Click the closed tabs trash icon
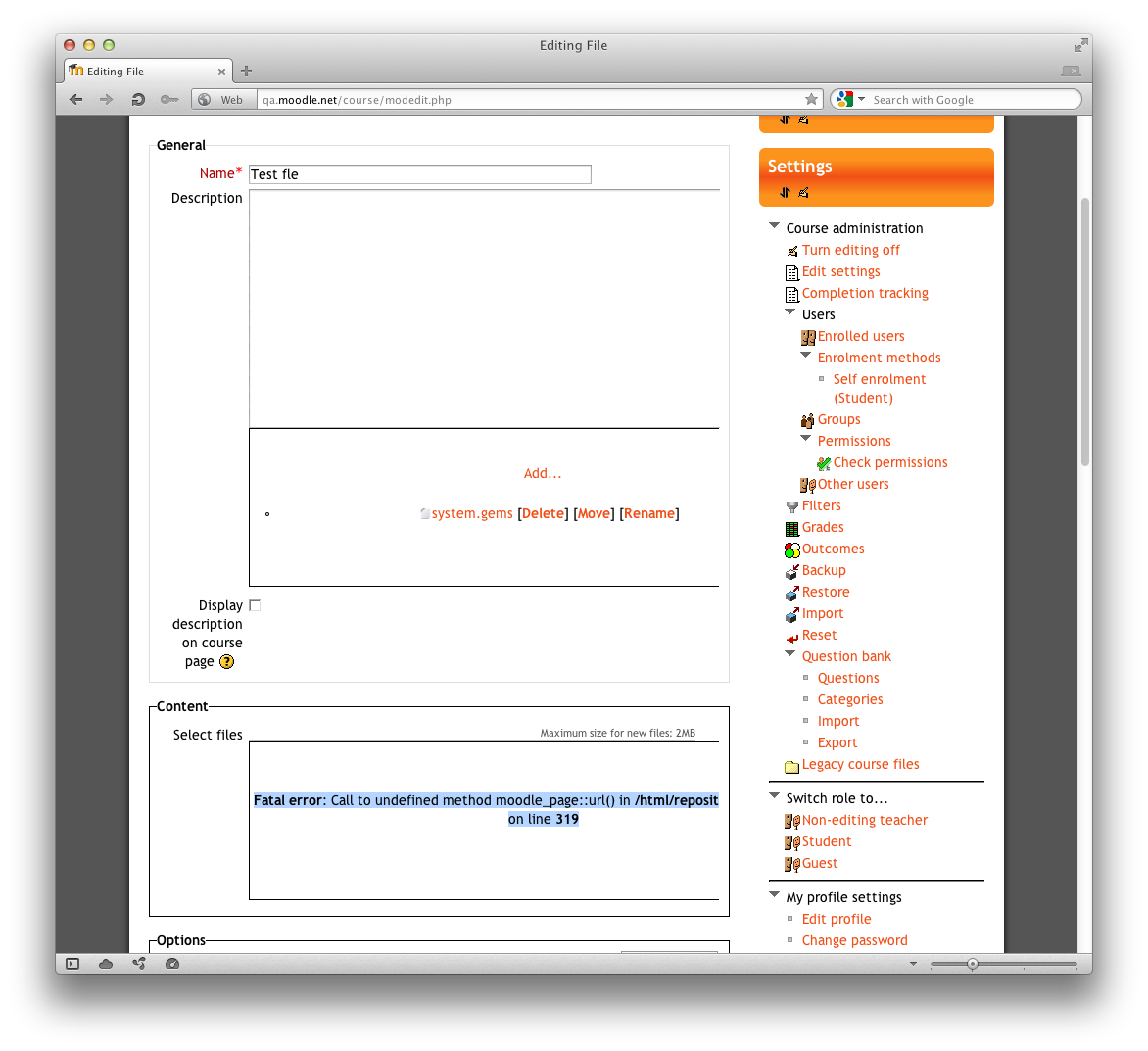Viewport: 1148px width, 1051px height. tap(1072, 71)
